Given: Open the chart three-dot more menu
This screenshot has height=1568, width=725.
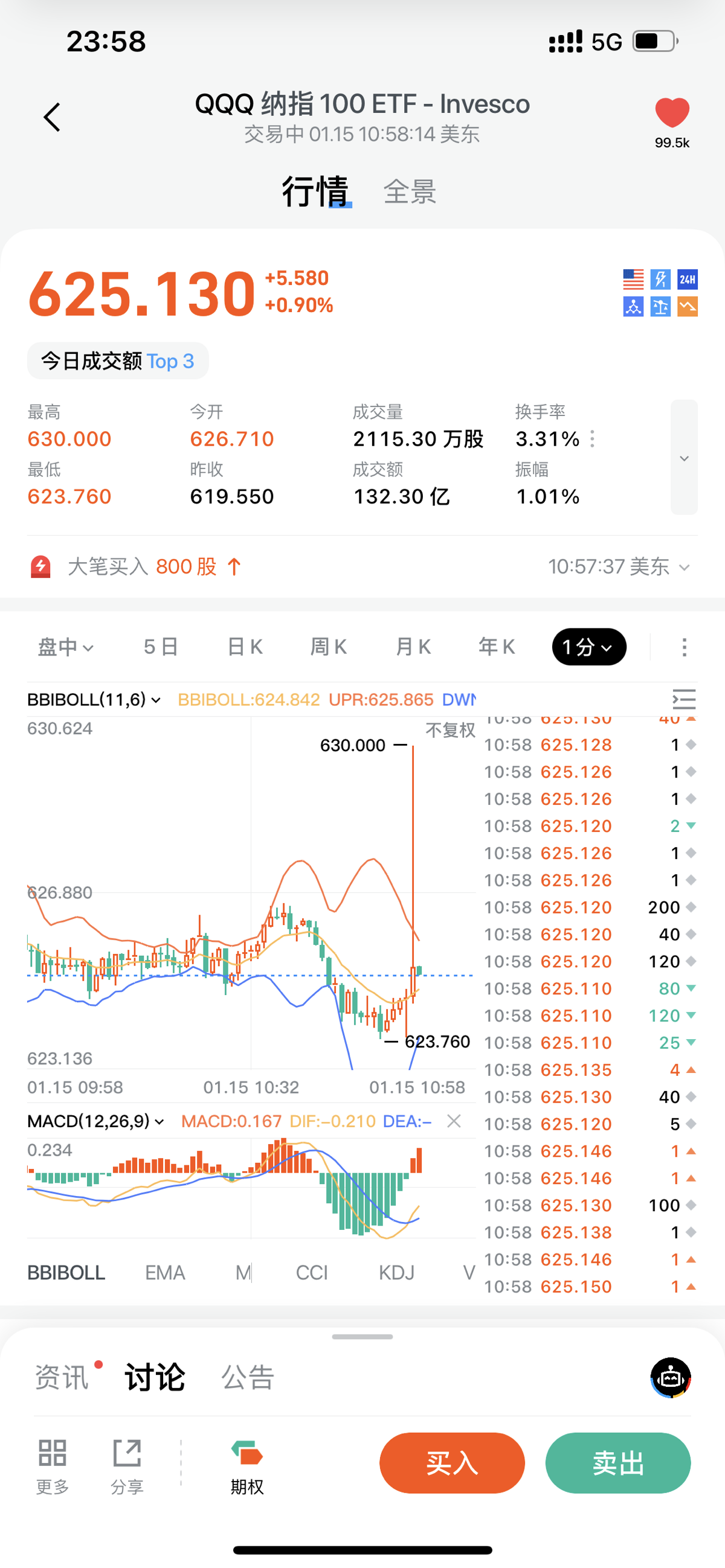Looking at the screenshot, I should click(x=684, y=647).
